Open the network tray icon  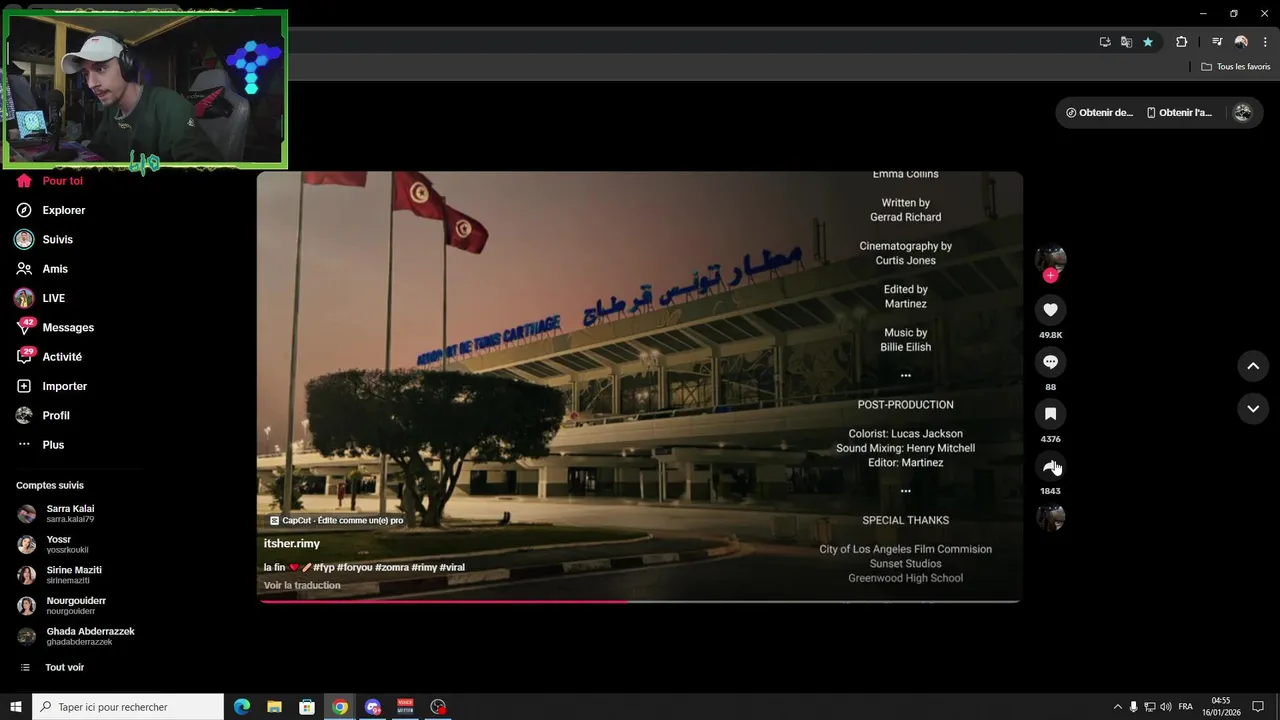[x=1150, y=707]
